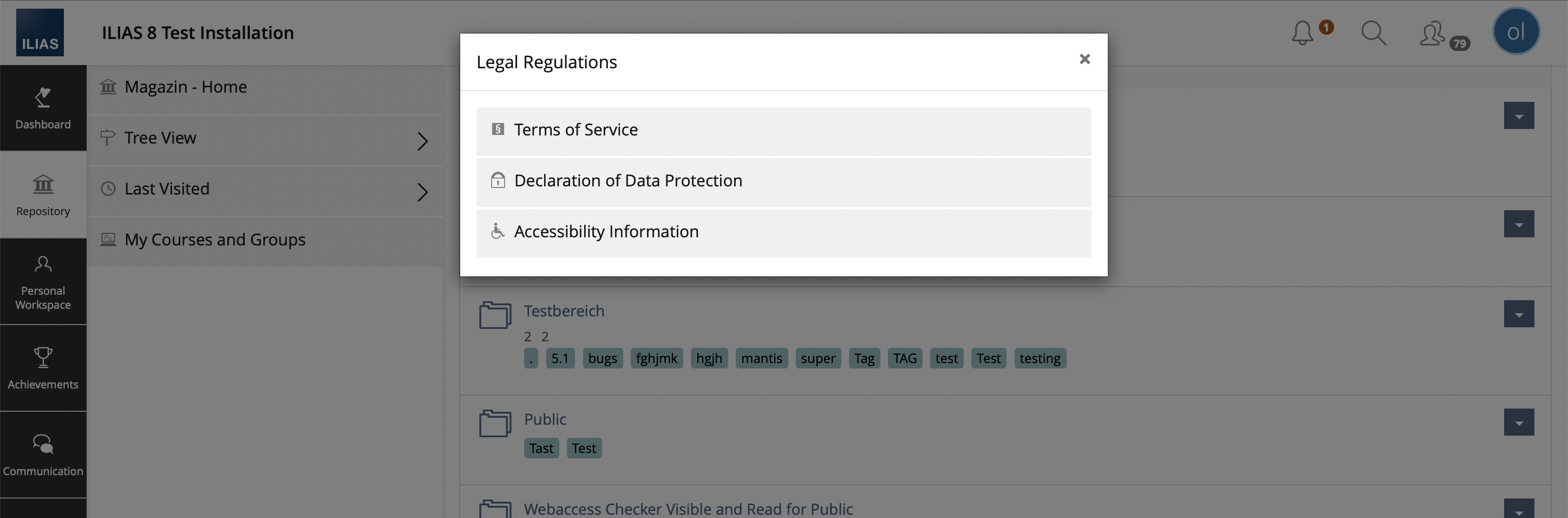
Task: Open Communication in the sidebar
Action: coord(43,454)
